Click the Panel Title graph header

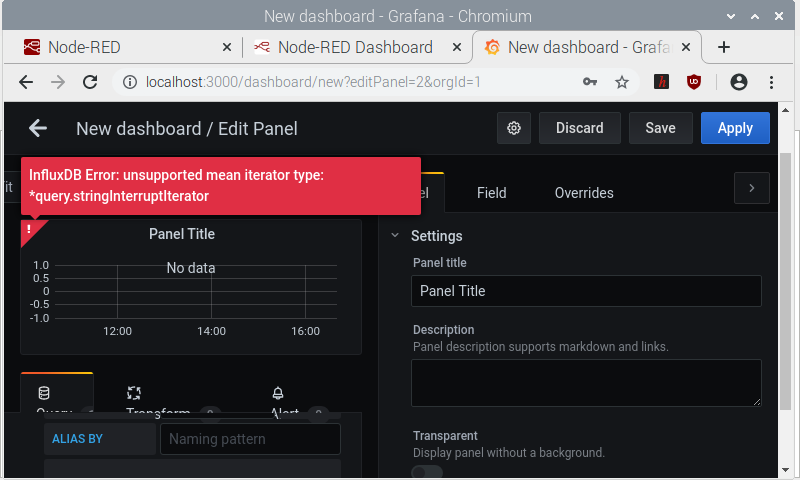click(182, 234)
